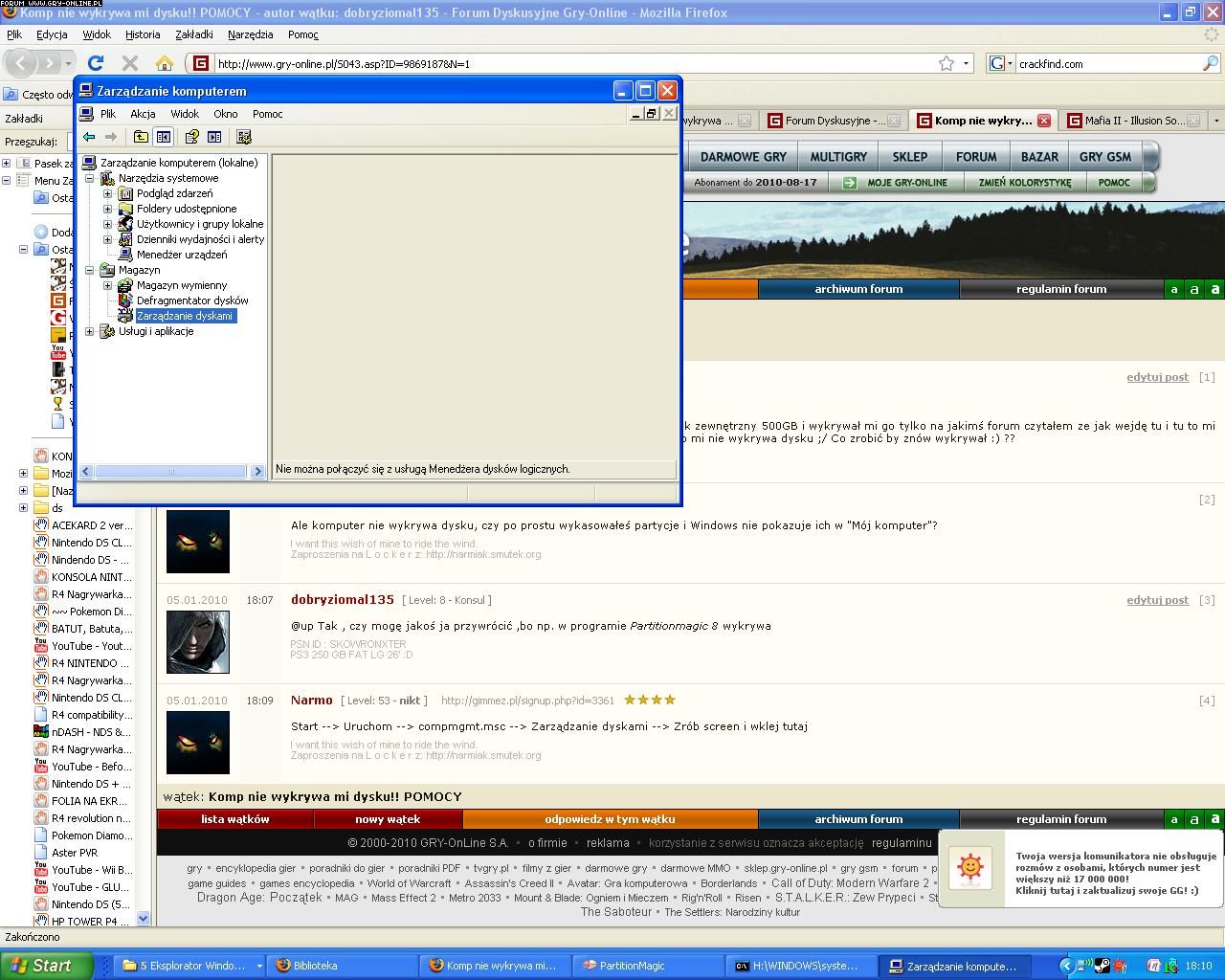
Task: Click the MMC Back arrow toolbar icon
Action: (x=89, y=137)
